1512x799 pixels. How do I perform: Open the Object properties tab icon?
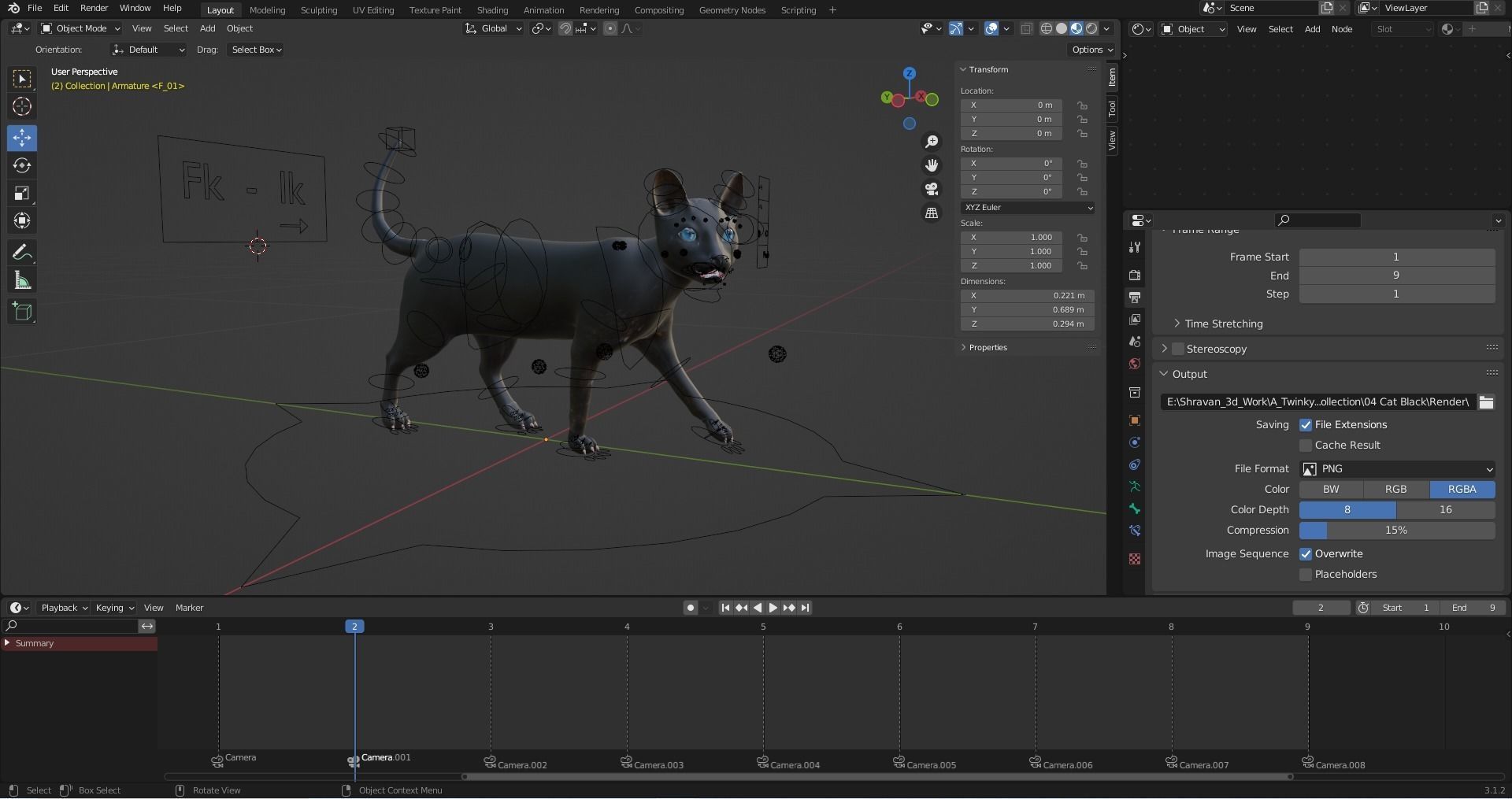pos(1135,420)
